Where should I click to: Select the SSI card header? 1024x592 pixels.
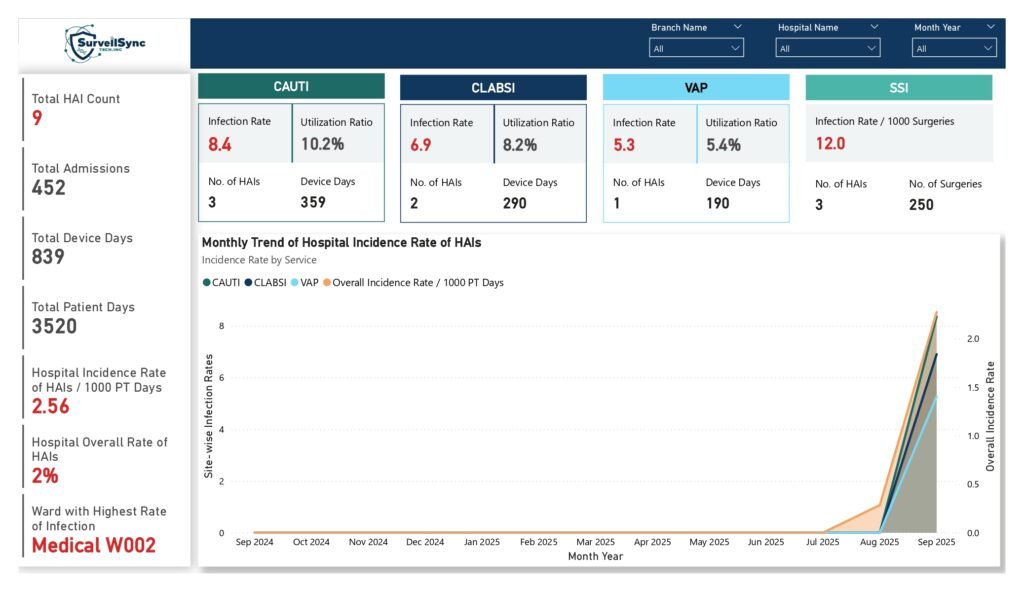click(x=898, y=87)
